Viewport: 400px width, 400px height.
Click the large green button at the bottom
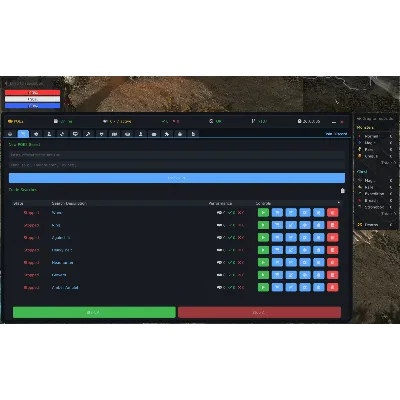pyautogui.click(x=94, y=312)
